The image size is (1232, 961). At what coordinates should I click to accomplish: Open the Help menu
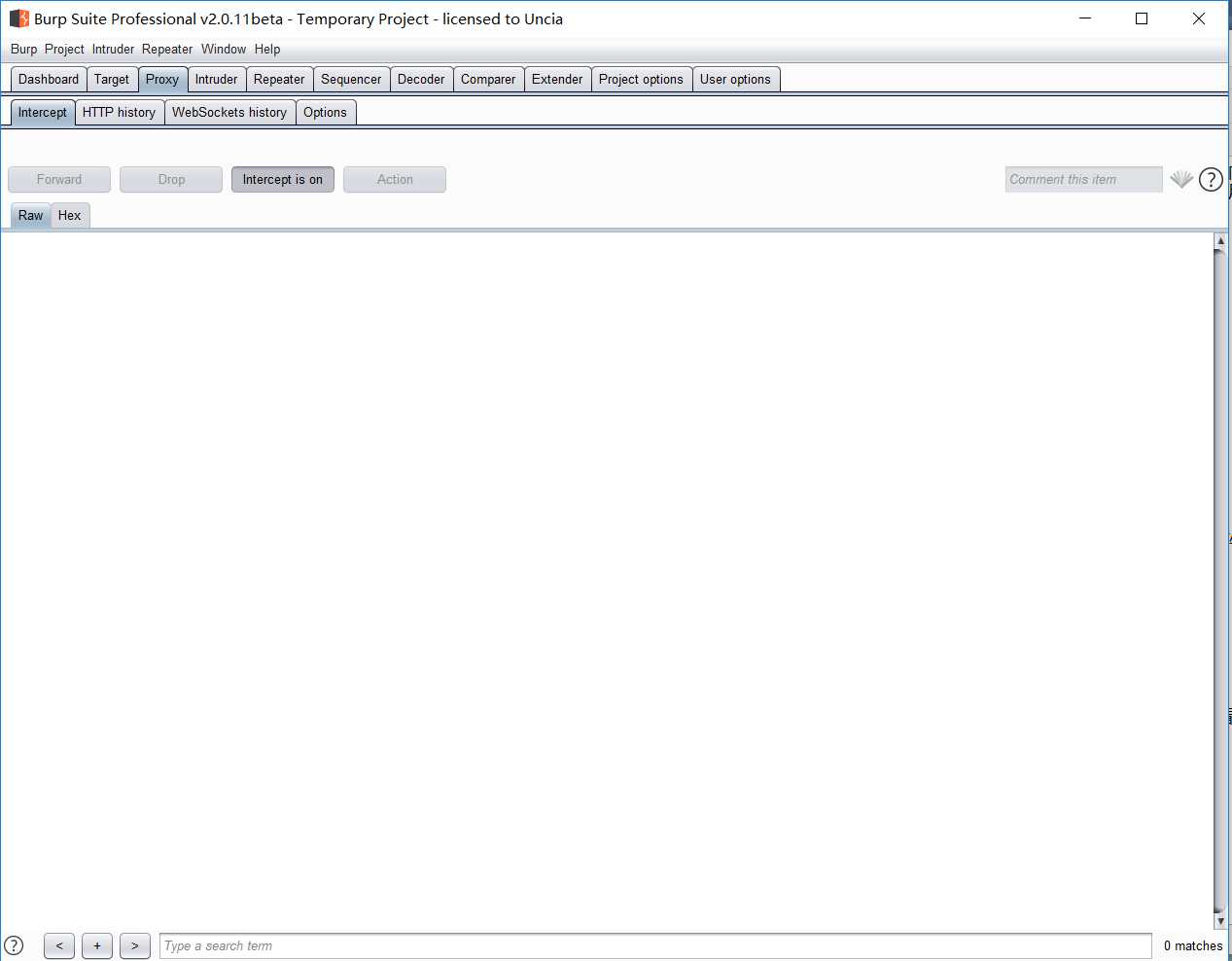click(267, 49)
